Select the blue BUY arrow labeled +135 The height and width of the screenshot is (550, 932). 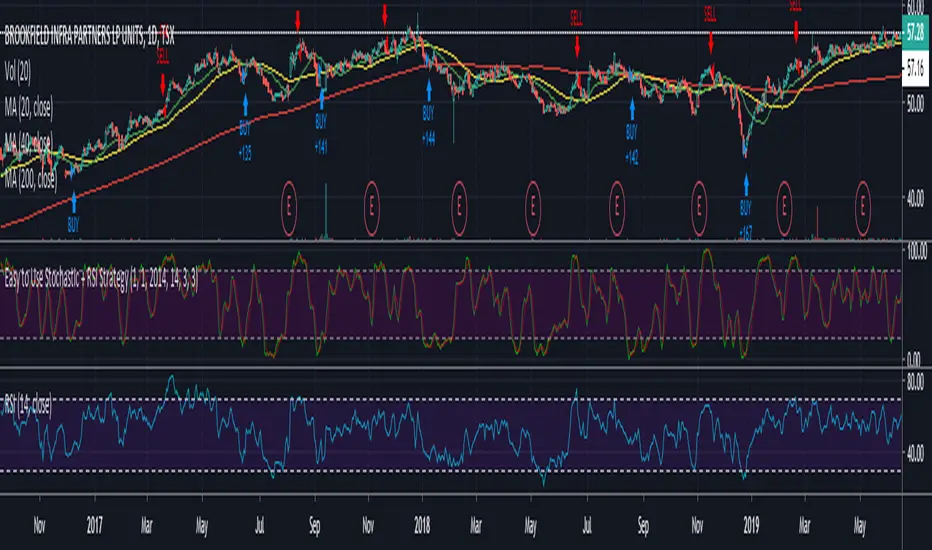tap(245, 105)
